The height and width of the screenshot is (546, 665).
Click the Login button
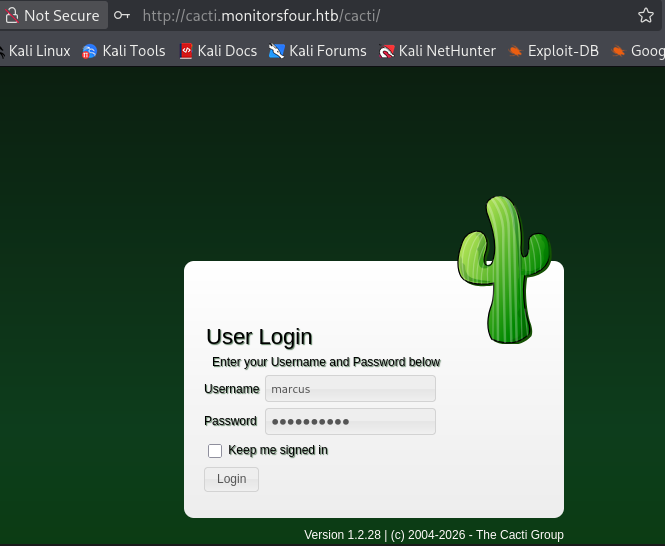[x=232, y=479]
